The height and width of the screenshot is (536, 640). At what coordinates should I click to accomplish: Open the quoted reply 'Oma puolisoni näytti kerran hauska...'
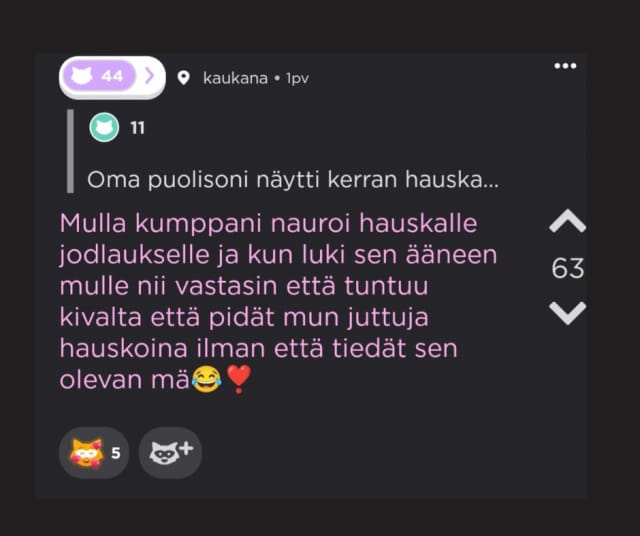coord(293,180)
